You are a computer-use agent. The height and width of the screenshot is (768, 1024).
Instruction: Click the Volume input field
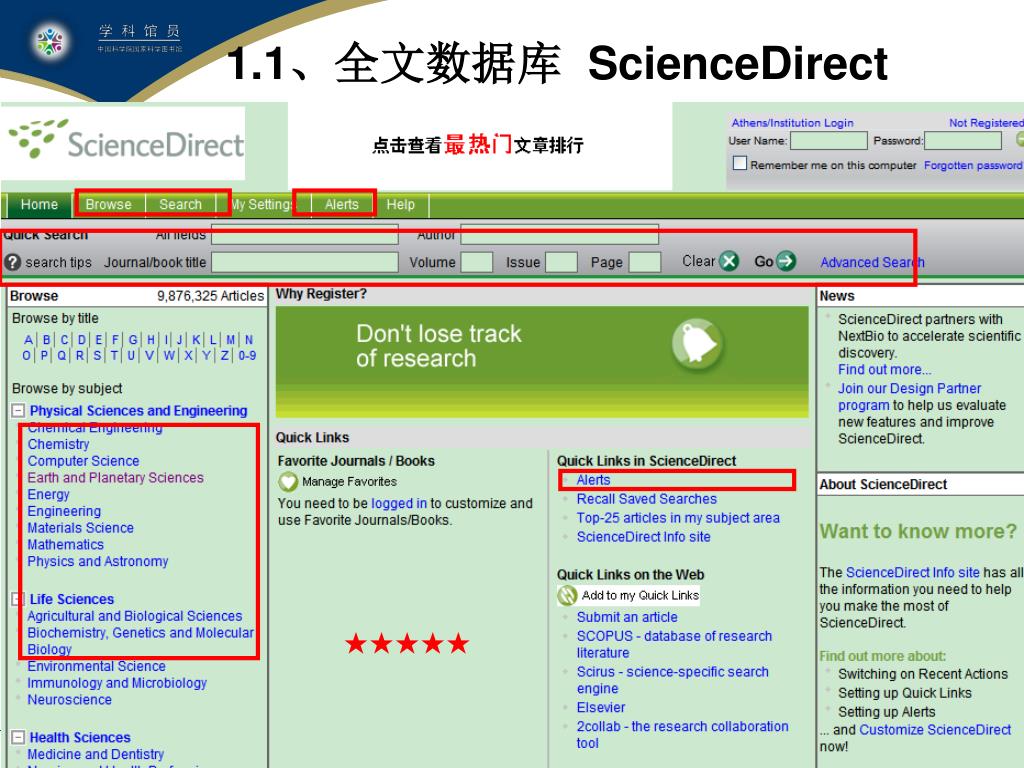[x=477, y=263]
